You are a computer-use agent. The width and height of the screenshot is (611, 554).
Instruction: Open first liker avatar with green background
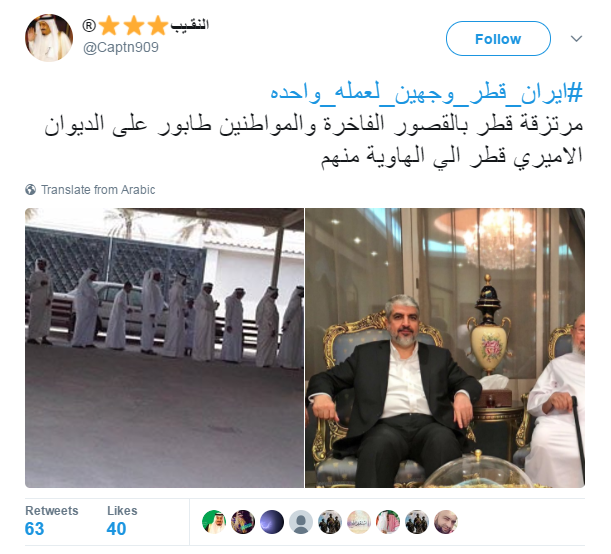click(214, 522)
